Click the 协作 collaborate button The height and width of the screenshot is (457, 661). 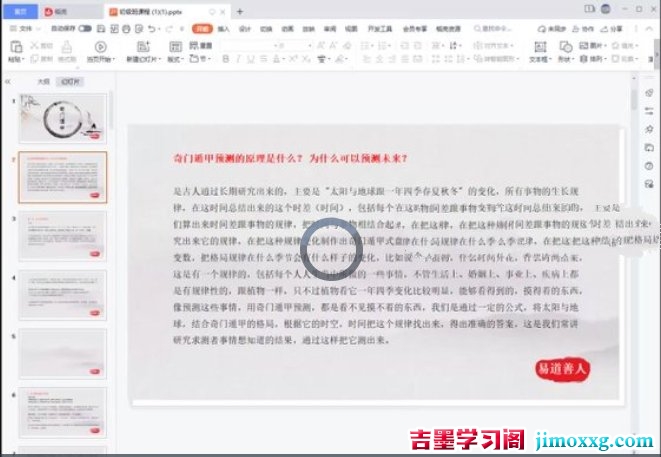(583, 29)
